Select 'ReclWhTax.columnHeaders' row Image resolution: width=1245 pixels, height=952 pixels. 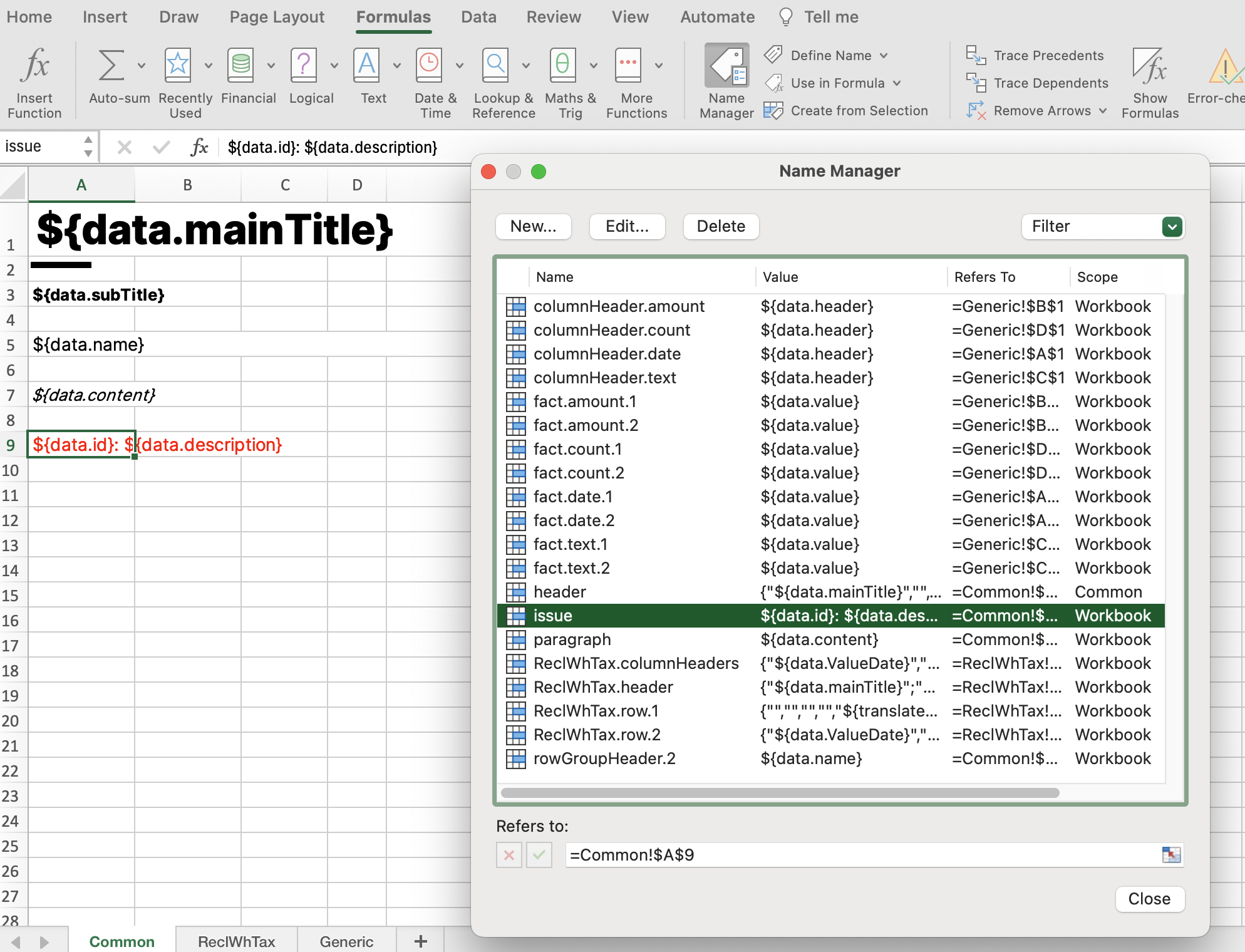point(830,663)
